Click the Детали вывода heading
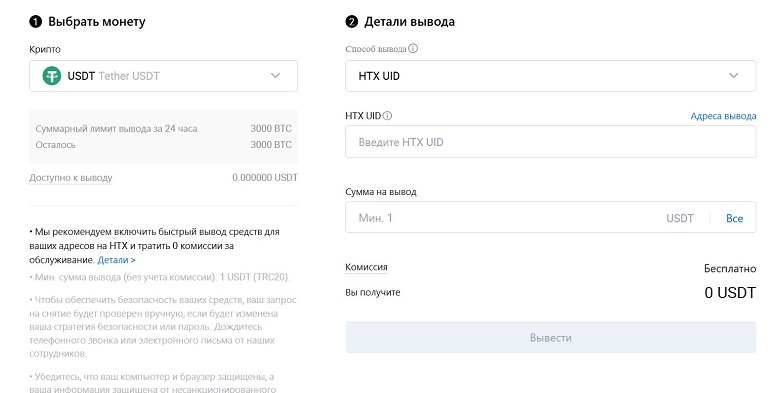 [409, 22]
